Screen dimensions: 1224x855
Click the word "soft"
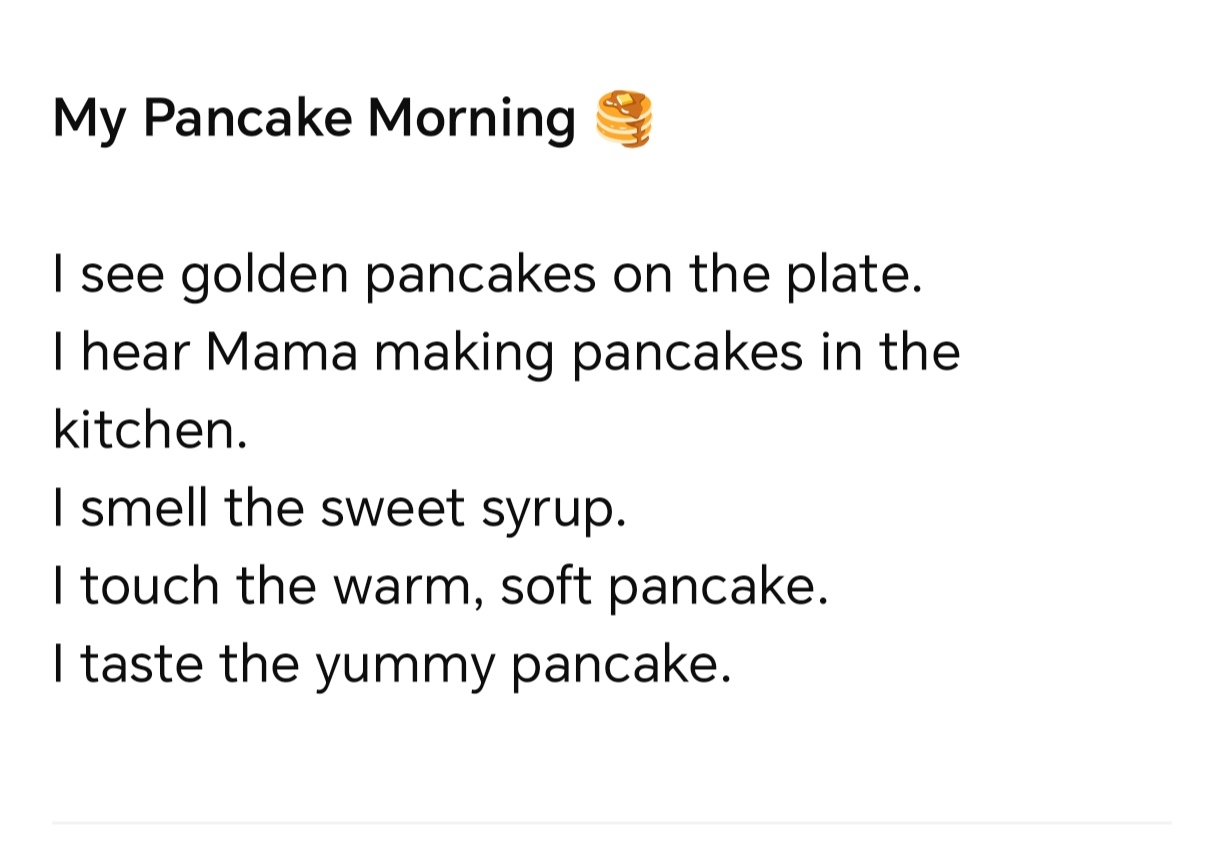click(x=543, y=586)
